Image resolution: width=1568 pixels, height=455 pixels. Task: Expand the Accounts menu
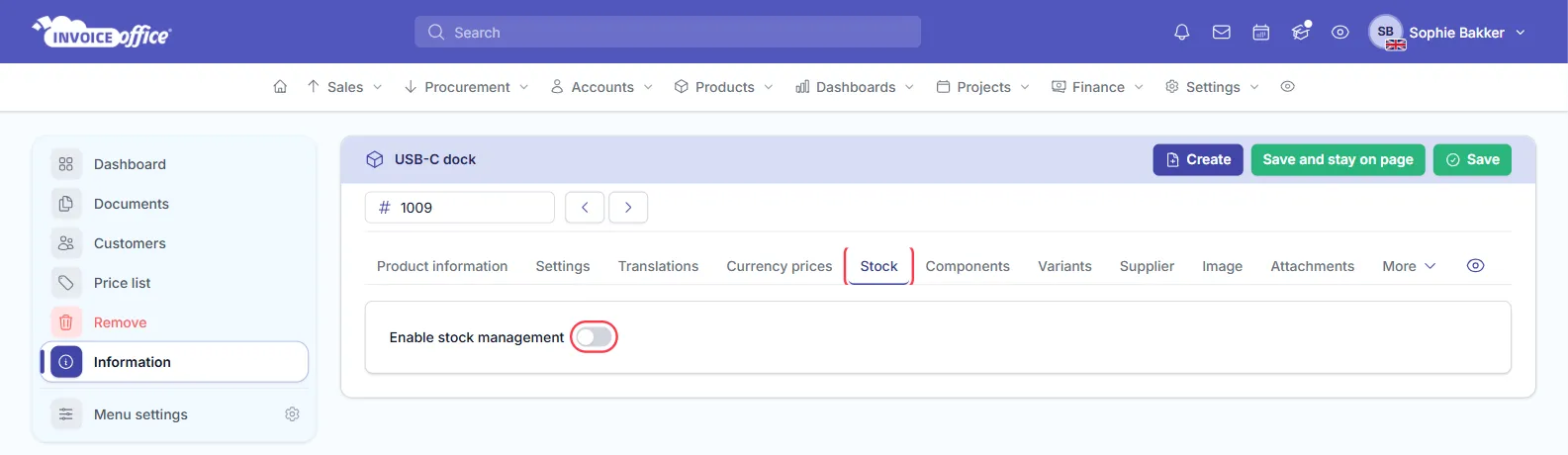601,87
